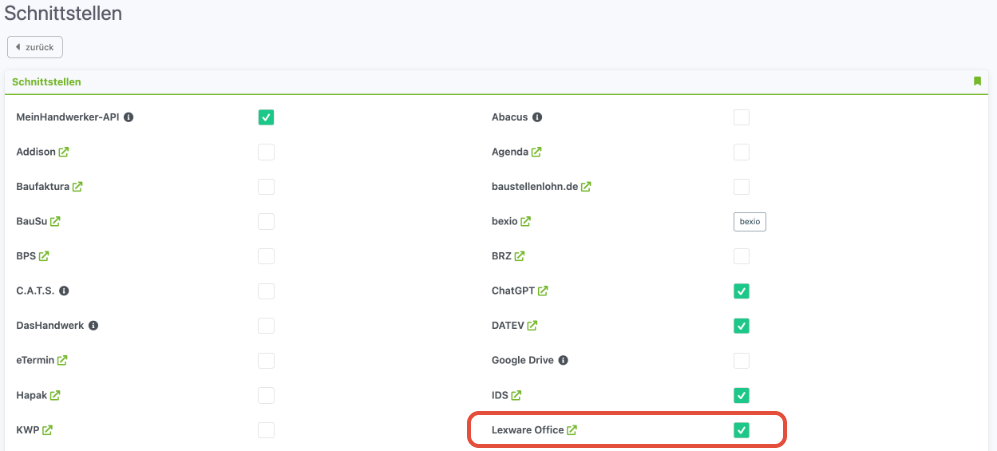997x451 pixels.
Task: Open eTermin external link icon
Action: [62, 360]
